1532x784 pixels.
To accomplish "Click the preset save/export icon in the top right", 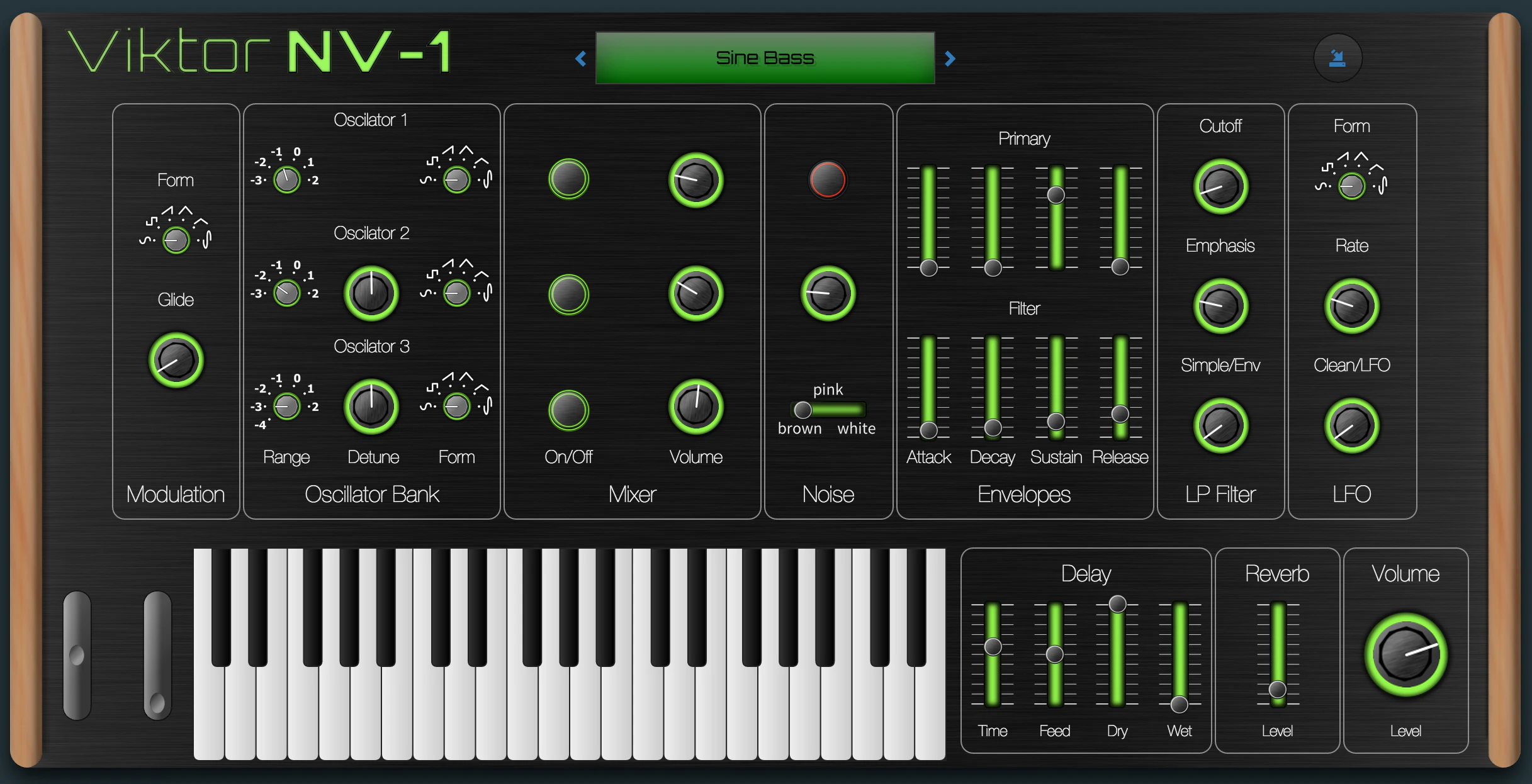I will [1338, 57].
